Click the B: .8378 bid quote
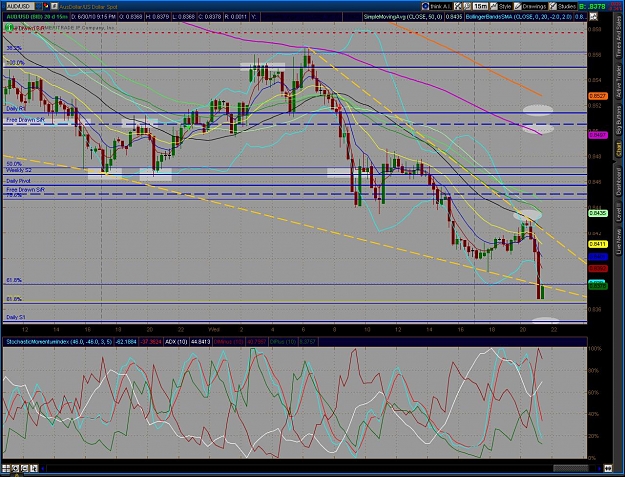Viewport: 625px width, 477px height. coord(592,6)
